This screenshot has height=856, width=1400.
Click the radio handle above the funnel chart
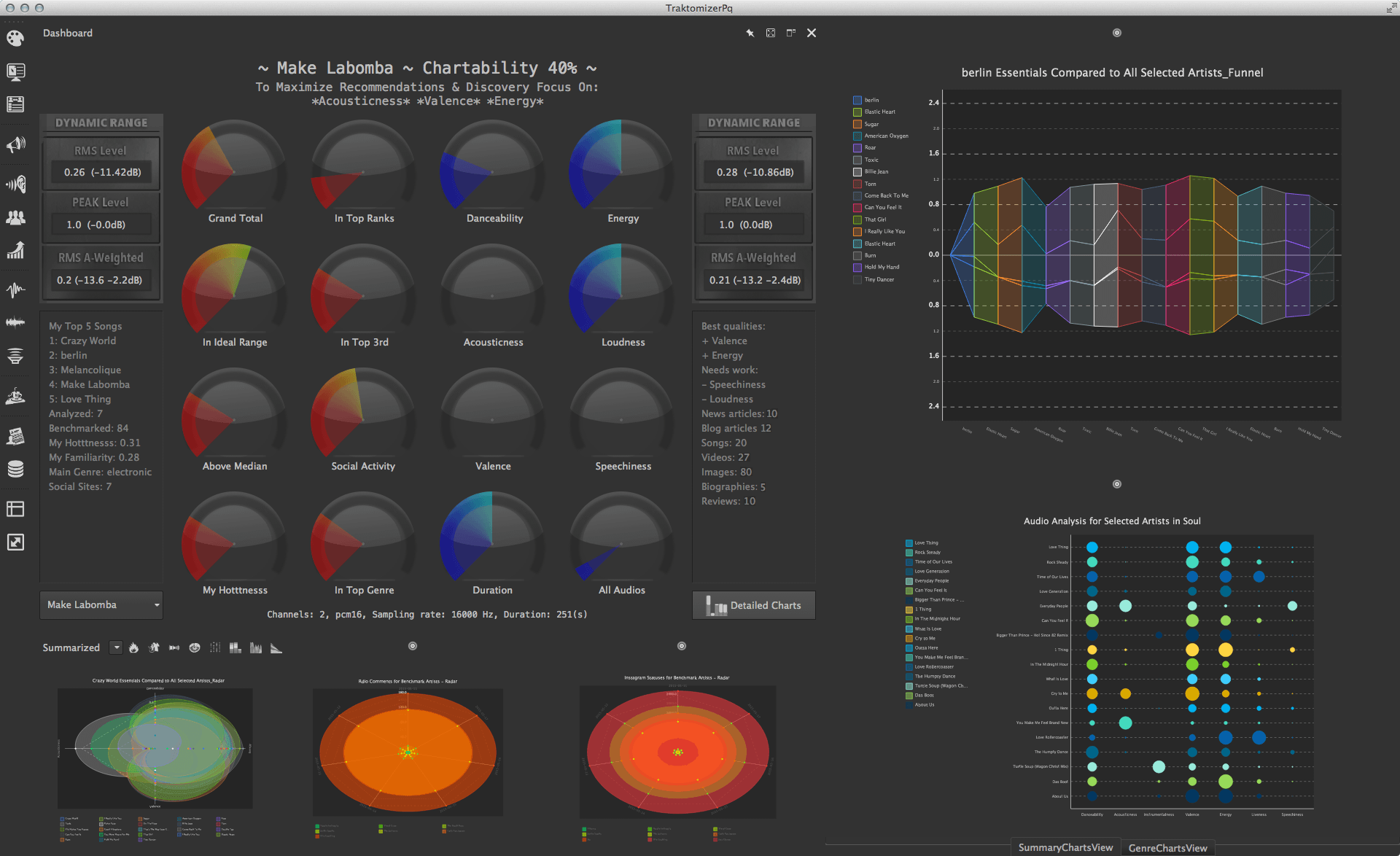pyautogui.click(x=1116, y=33)
